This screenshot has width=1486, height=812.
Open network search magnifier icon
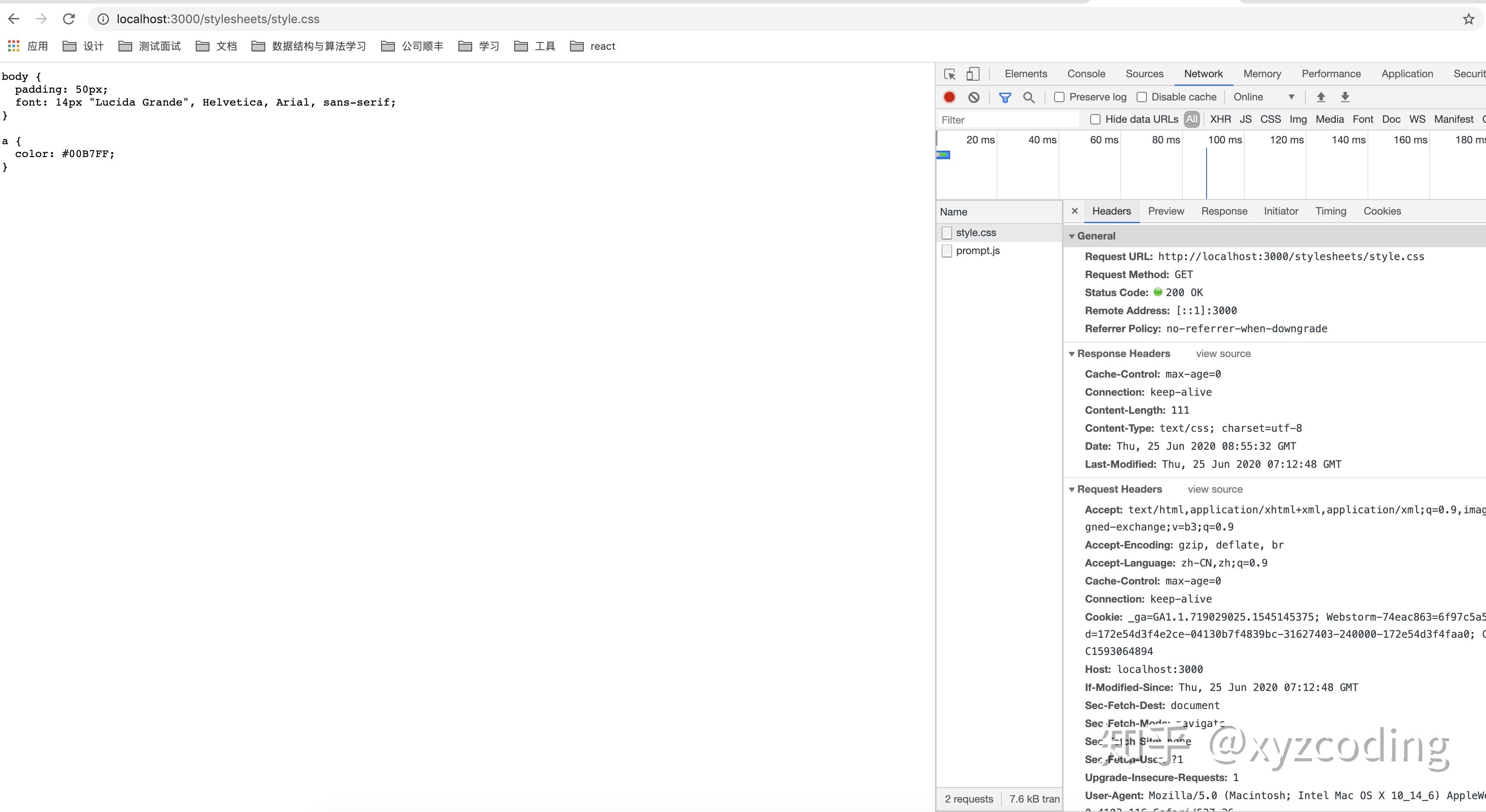tap(1028, 97)
